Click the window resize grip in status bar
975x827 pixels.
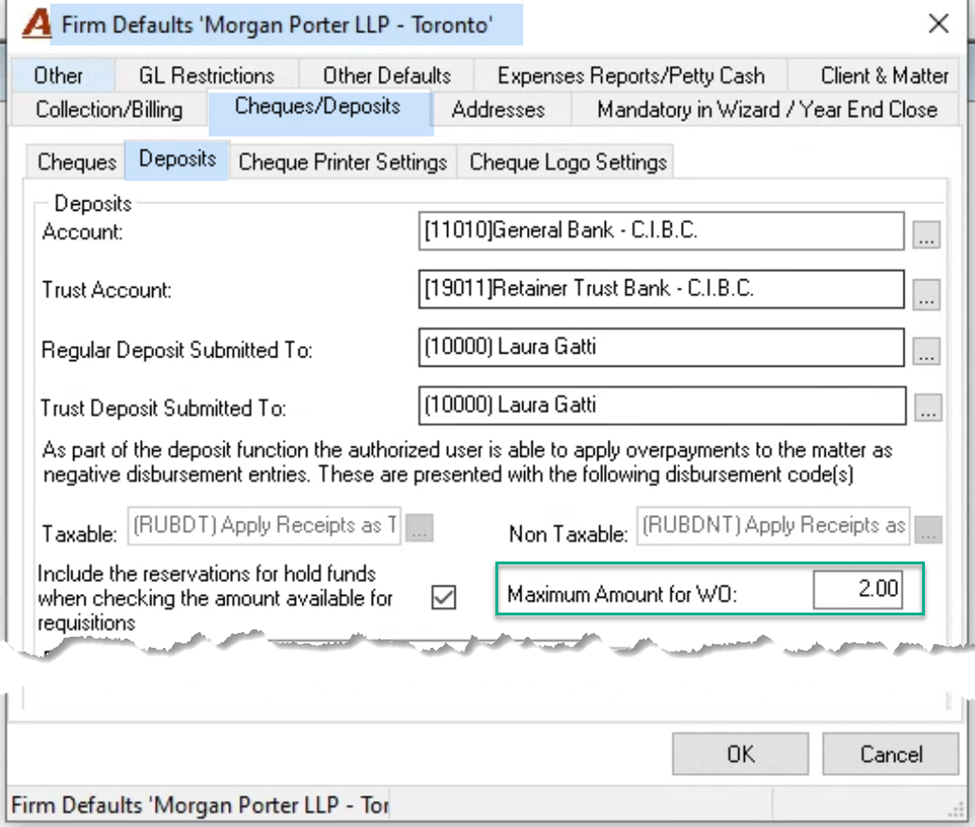(x=955, y=808)
